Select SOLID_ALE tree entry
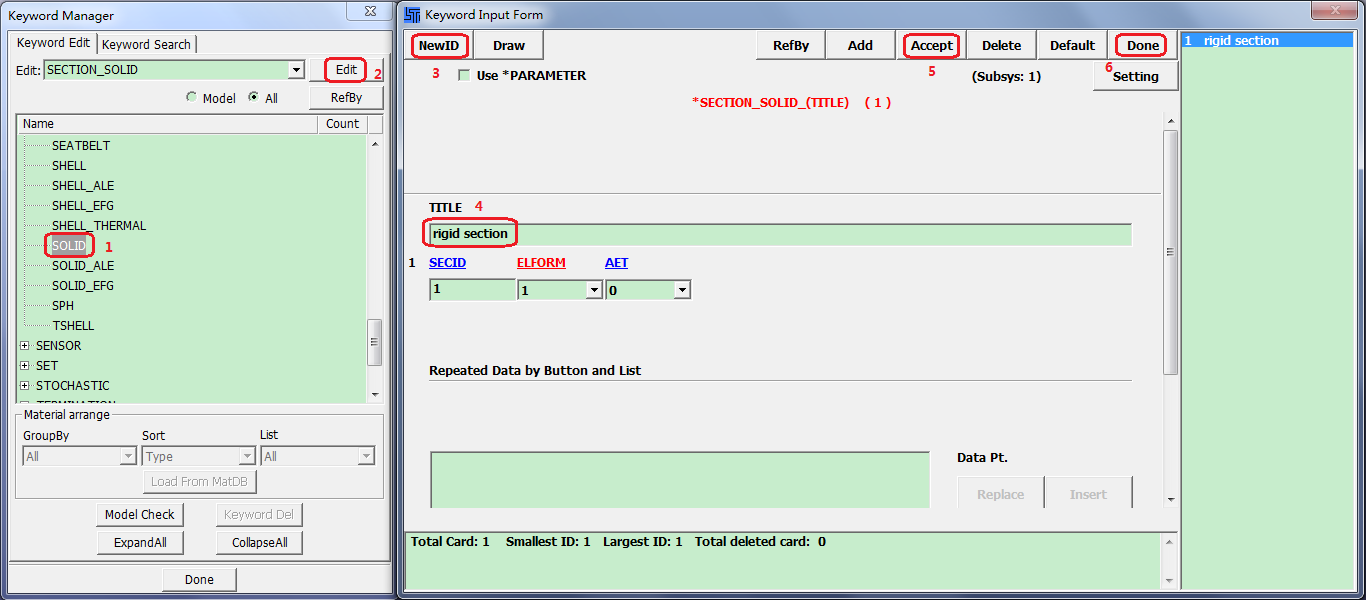 coord(83,266)
